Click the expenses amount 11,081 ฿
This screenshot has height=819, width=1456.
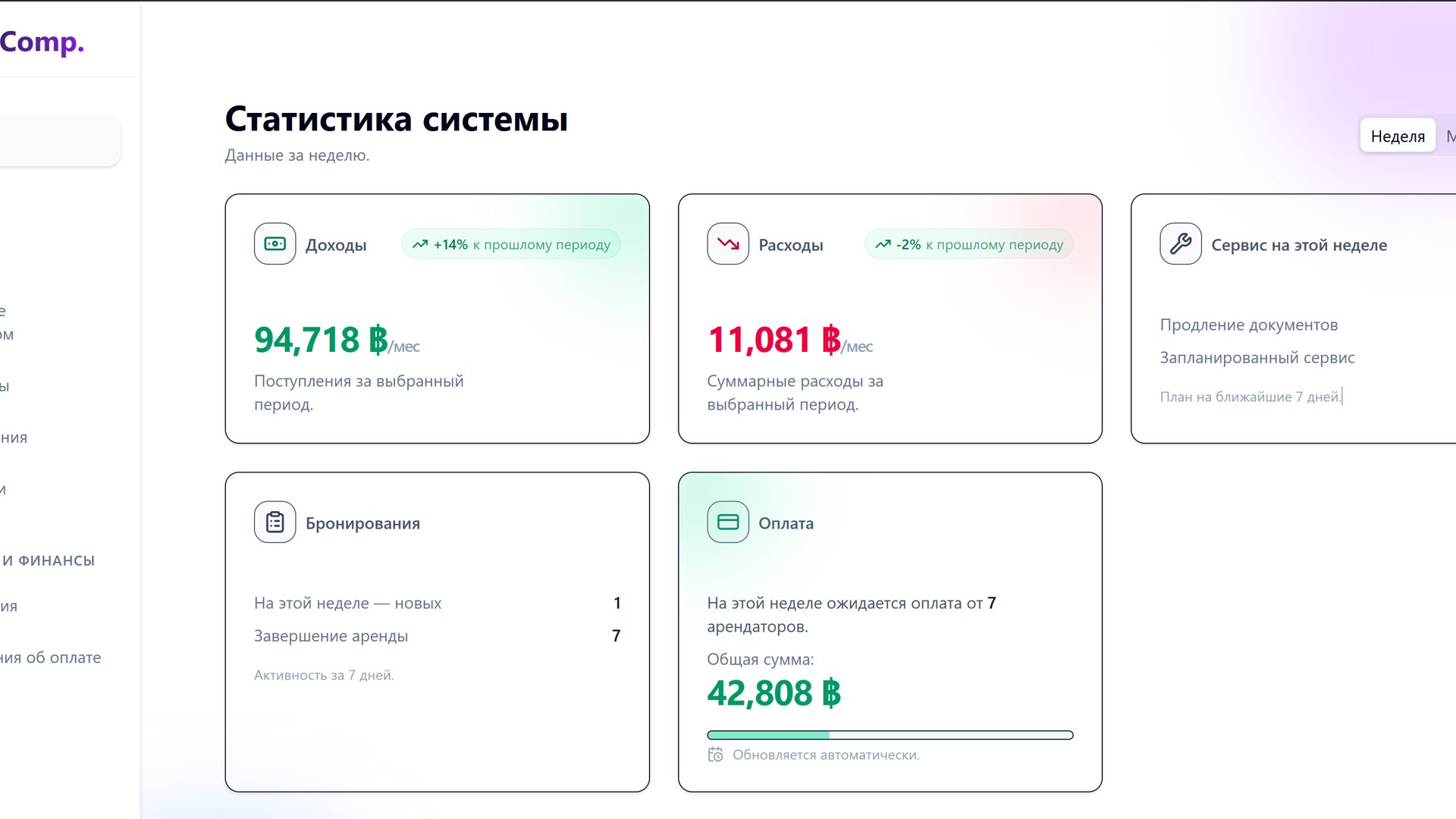coord(773,339)
